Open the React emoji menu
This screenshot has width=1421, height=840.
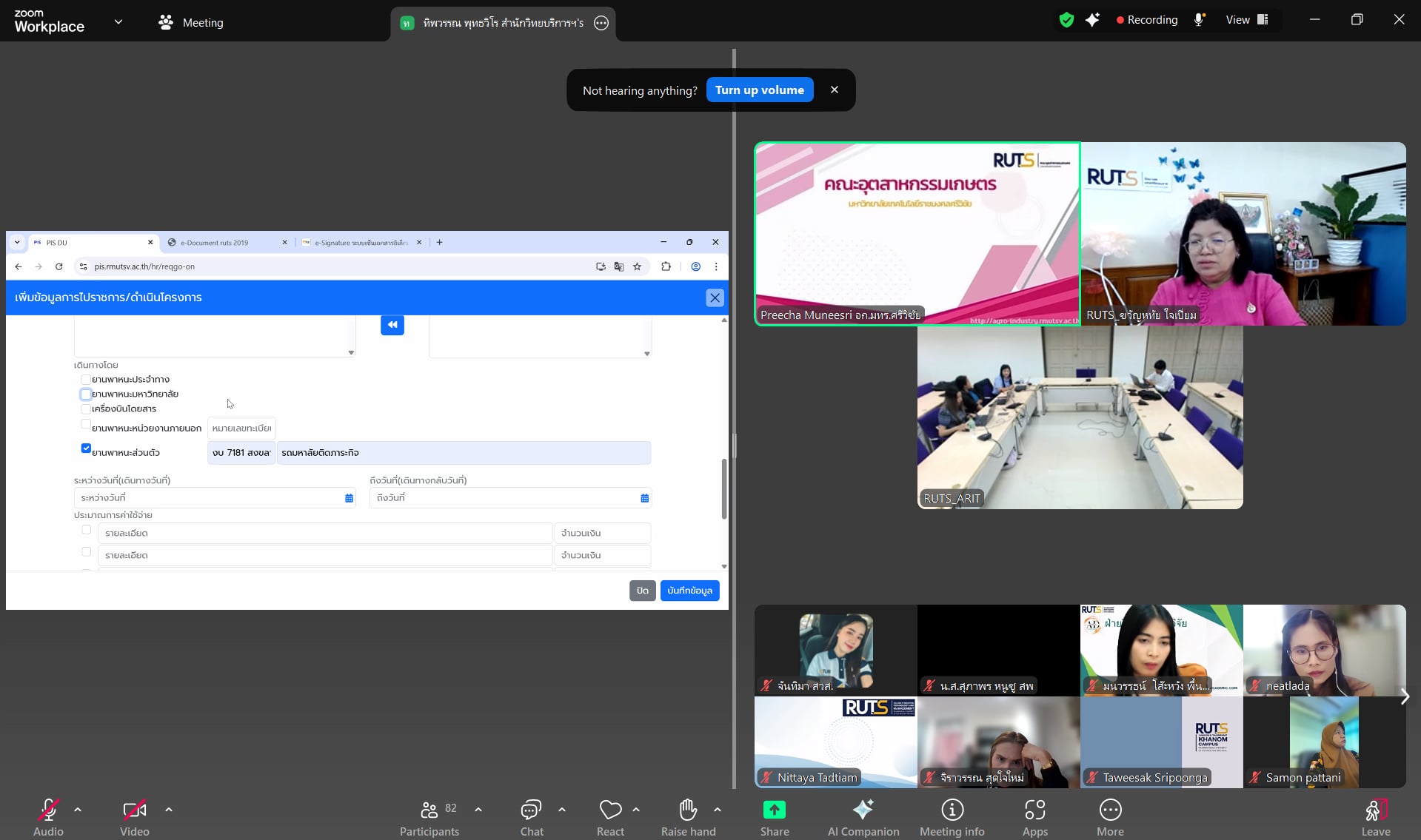click(610, 810)
